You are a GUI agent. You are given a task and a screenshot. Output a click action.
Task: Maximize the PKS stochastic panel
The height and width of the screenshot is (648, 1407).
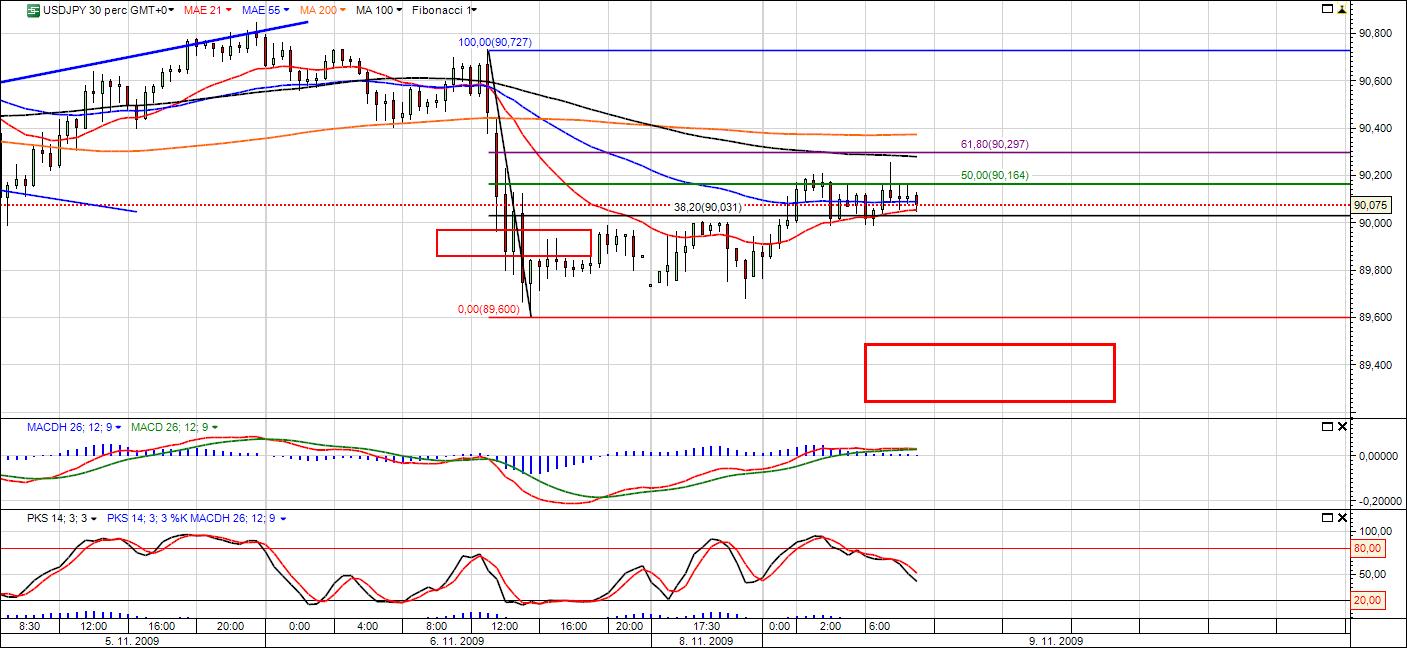click(x=1328, y=518)
